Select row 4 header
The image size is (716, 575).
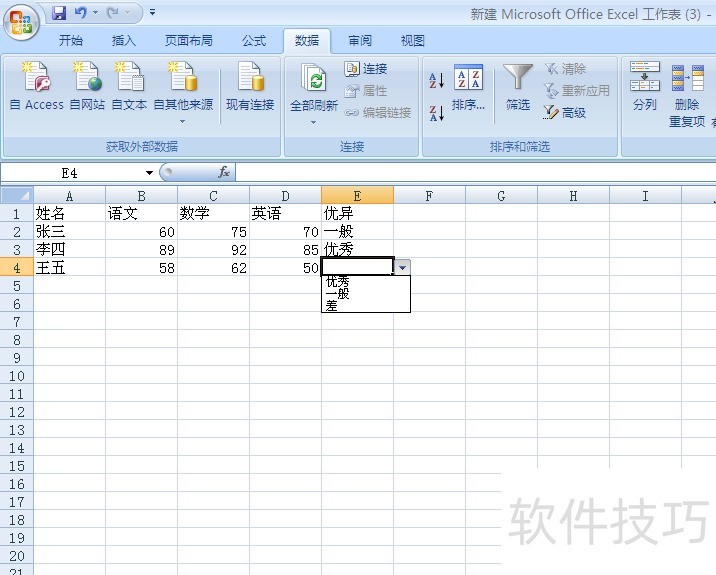click(x=17, y=268)
